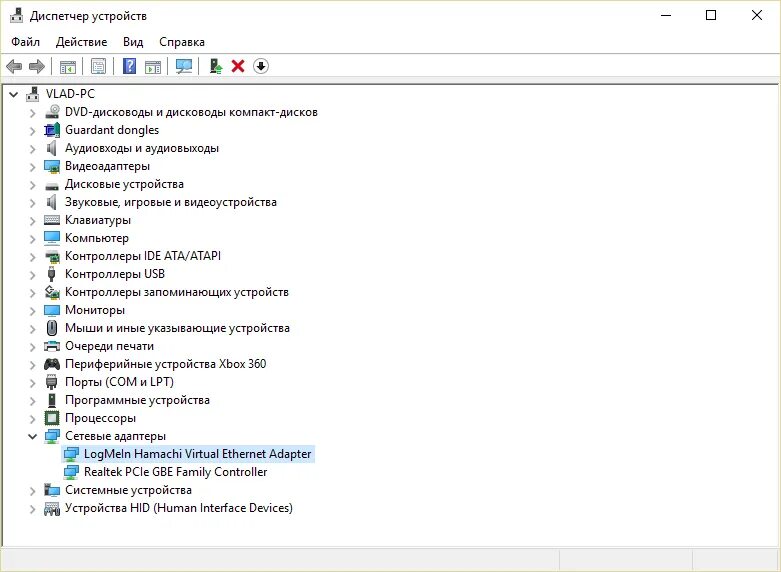
Task: Click the Мониторы monitor icon
Action: [x=52, y=310]
